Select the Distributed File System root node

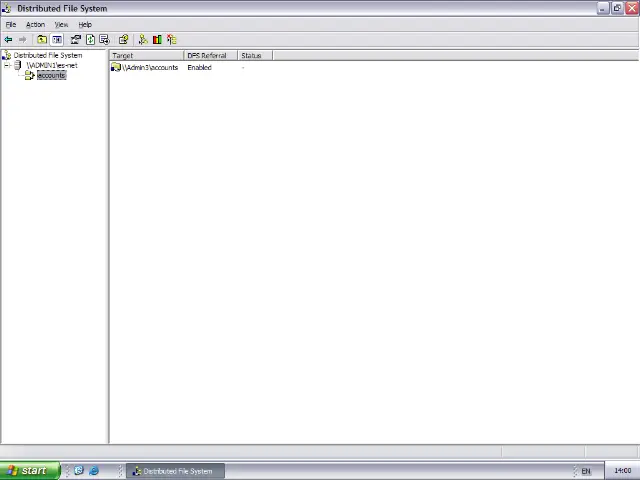[x=47, y=56]
